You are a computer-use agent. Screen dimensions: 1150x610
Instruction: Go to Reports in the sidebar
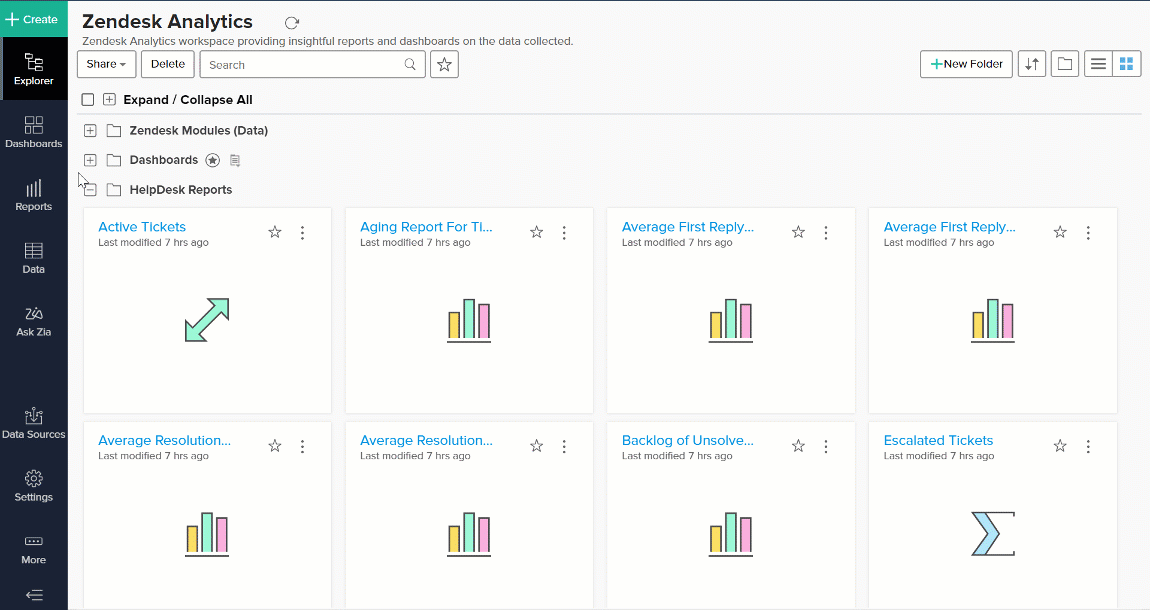click(x=34, y=195)
